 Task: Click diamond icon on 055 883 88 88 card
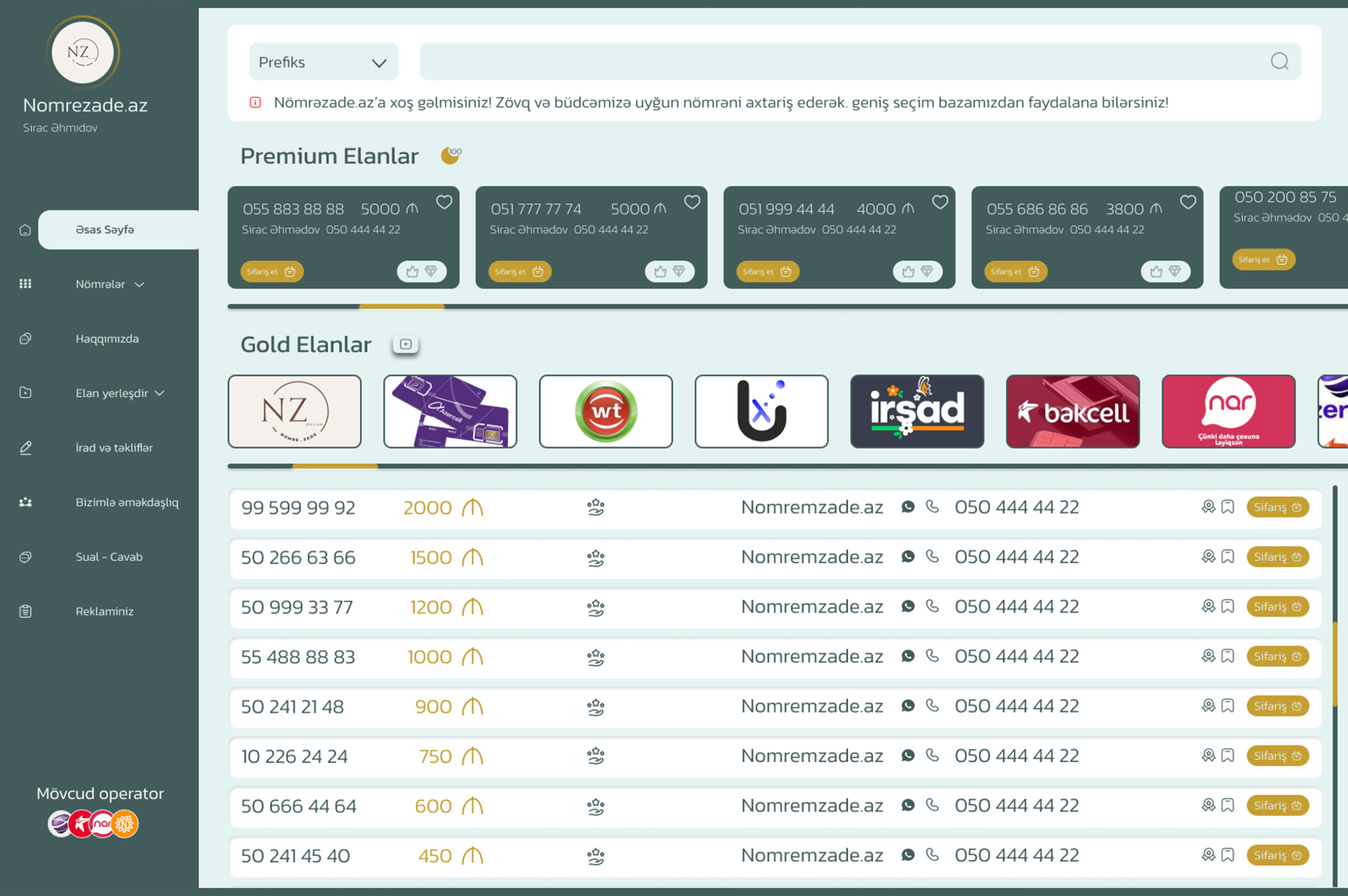[431, 272]
